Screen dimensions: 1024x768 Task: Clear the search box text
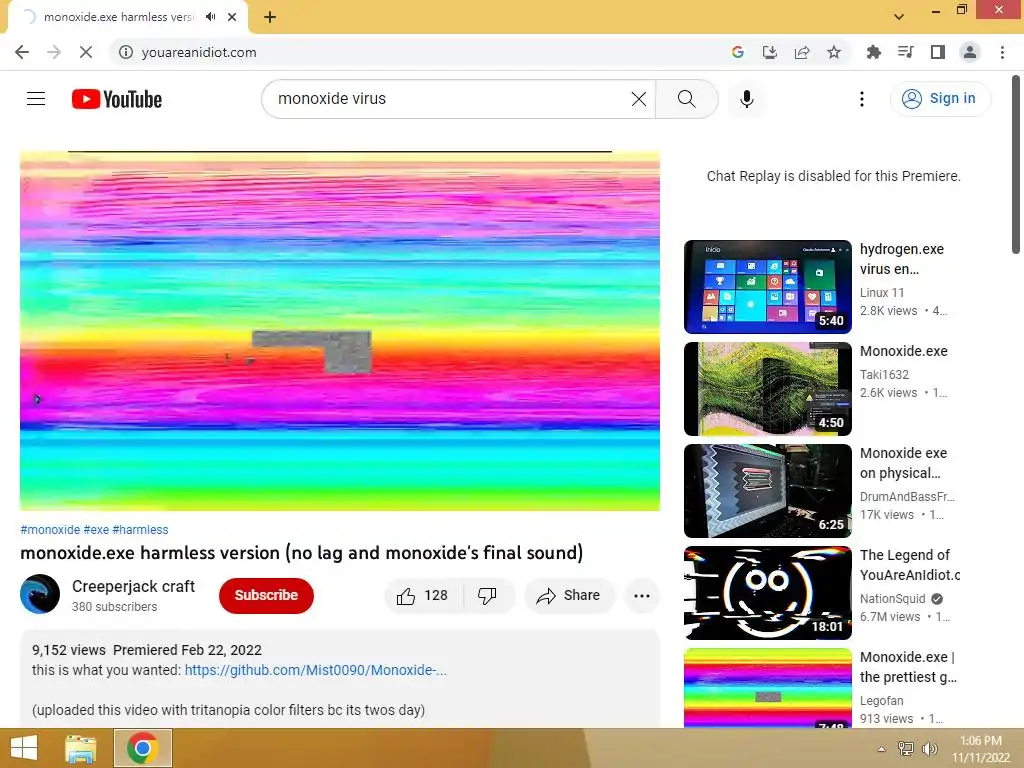click(x=639, y=99)
